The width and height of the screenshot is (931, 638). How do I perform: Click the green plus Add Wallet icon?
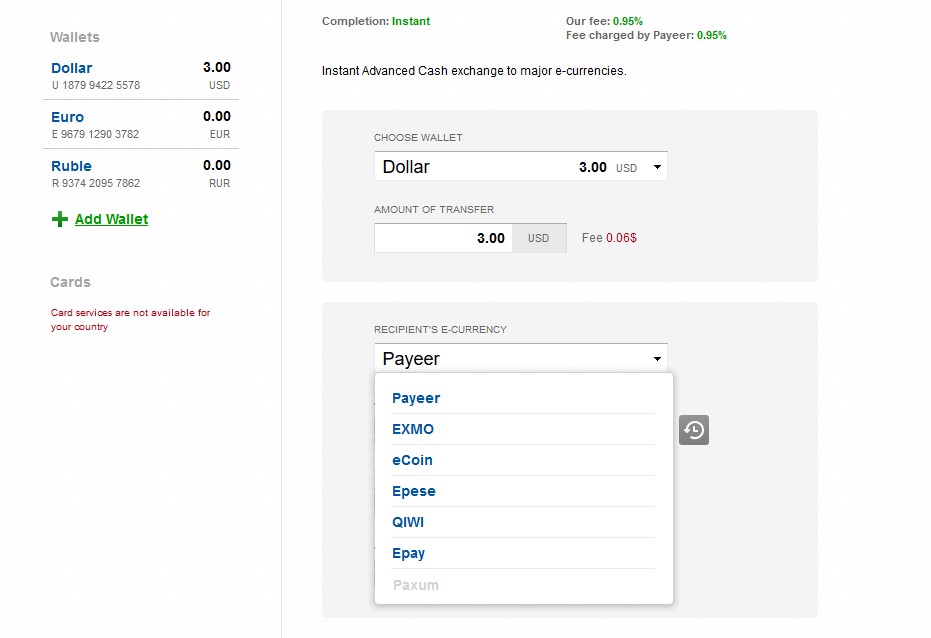pyautogui.click(x=60, y=219)
